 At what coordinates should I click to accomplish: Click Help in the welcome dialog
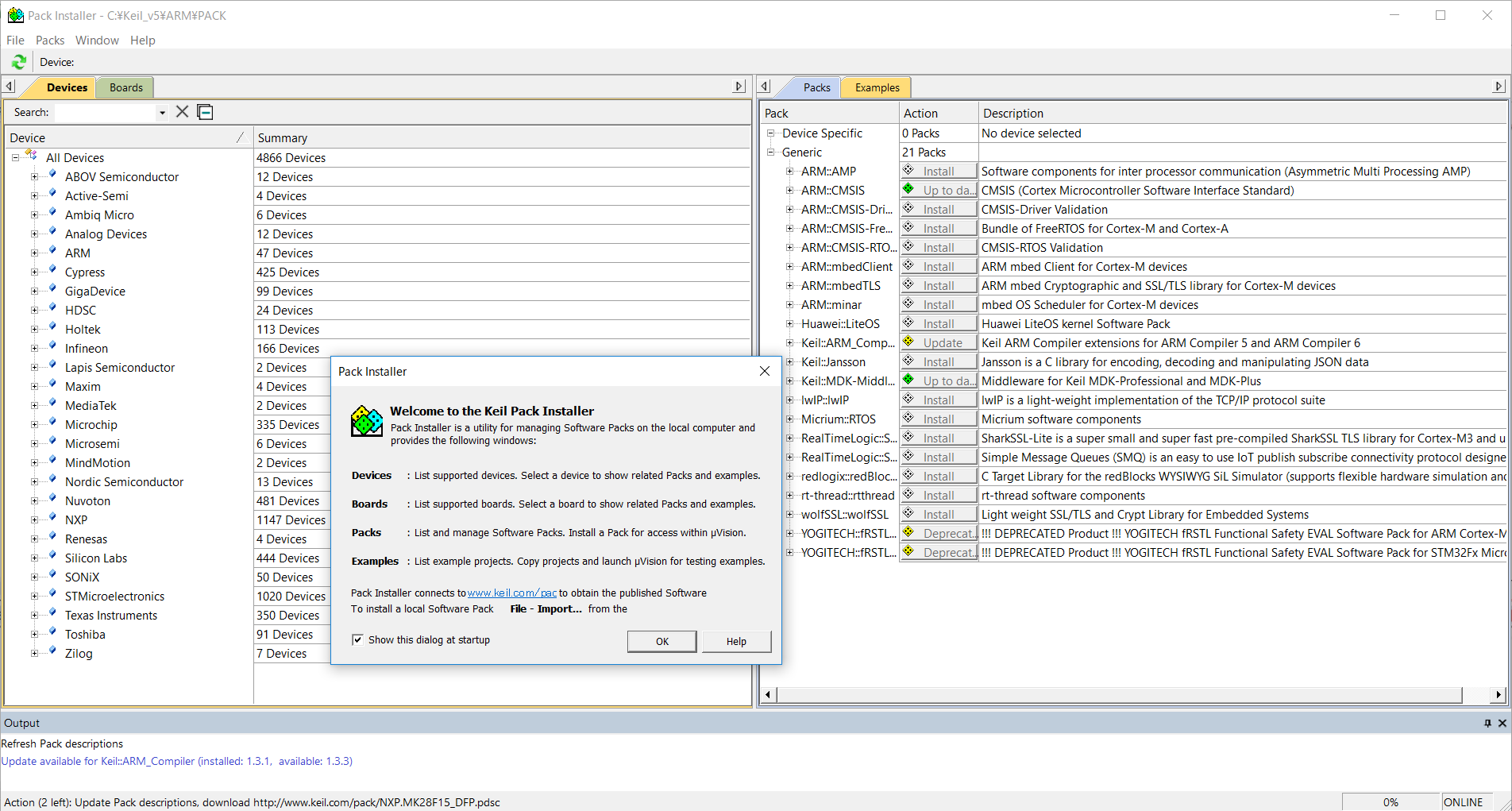pos(736,641)
